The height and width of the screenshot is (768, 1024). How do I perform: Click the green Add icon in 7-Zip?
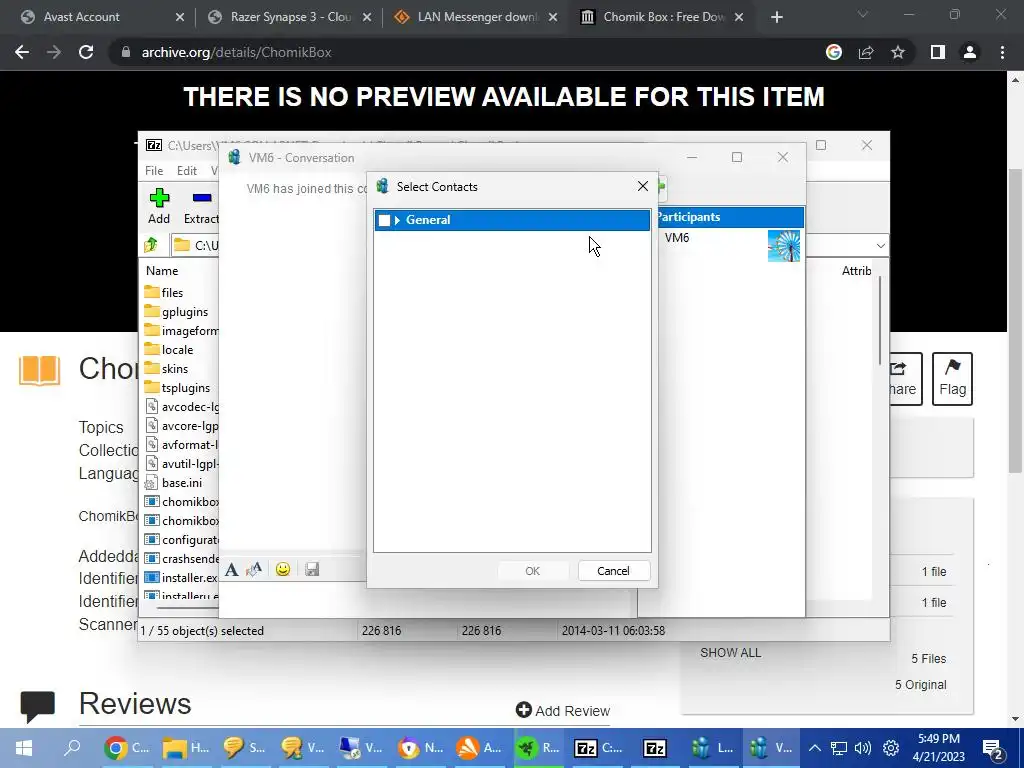tap(159, 198)
